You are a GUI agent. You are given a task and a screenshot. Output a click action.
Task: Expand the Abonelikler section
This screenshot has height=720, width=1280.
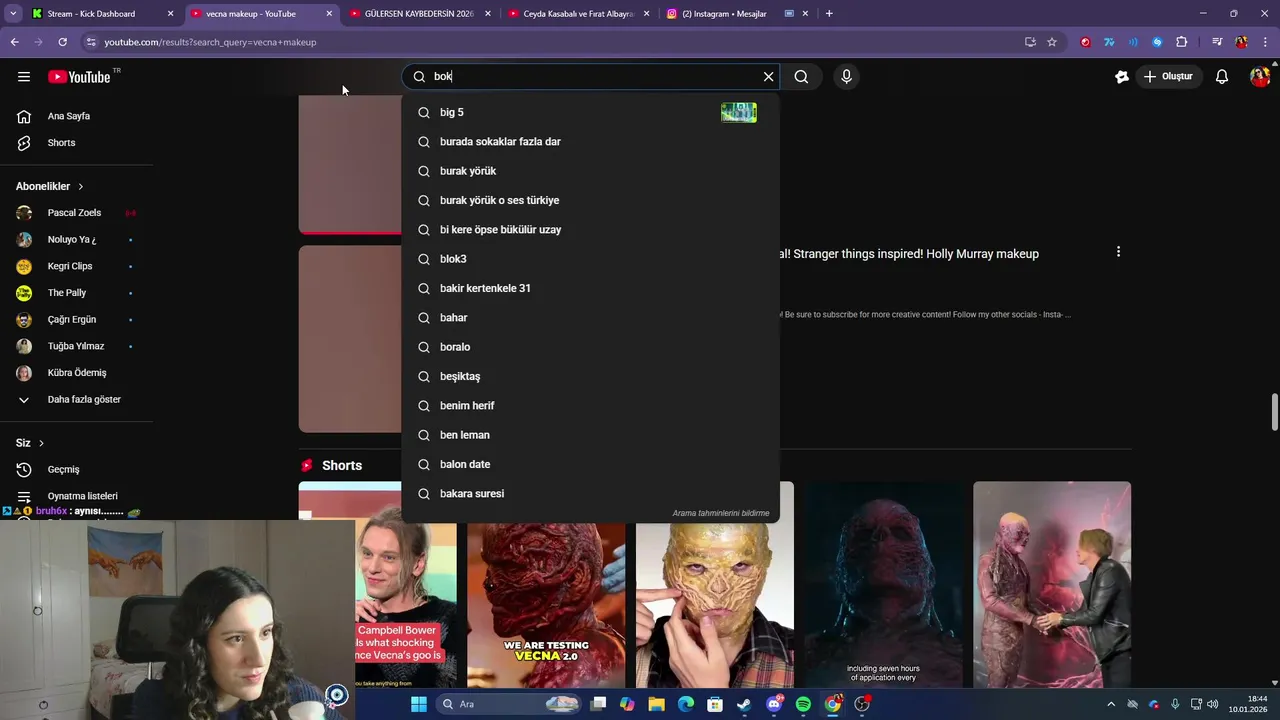[50, 187]
